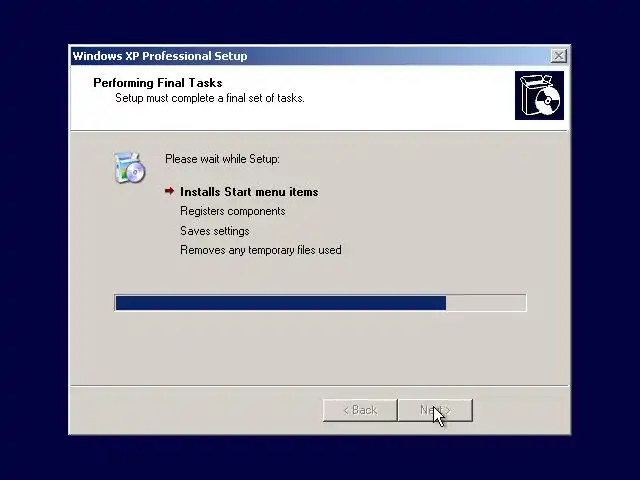Click the red arrow current-step indicator
Image resolution: width=640 pixels, height=480 pixels.
point(169,191)
